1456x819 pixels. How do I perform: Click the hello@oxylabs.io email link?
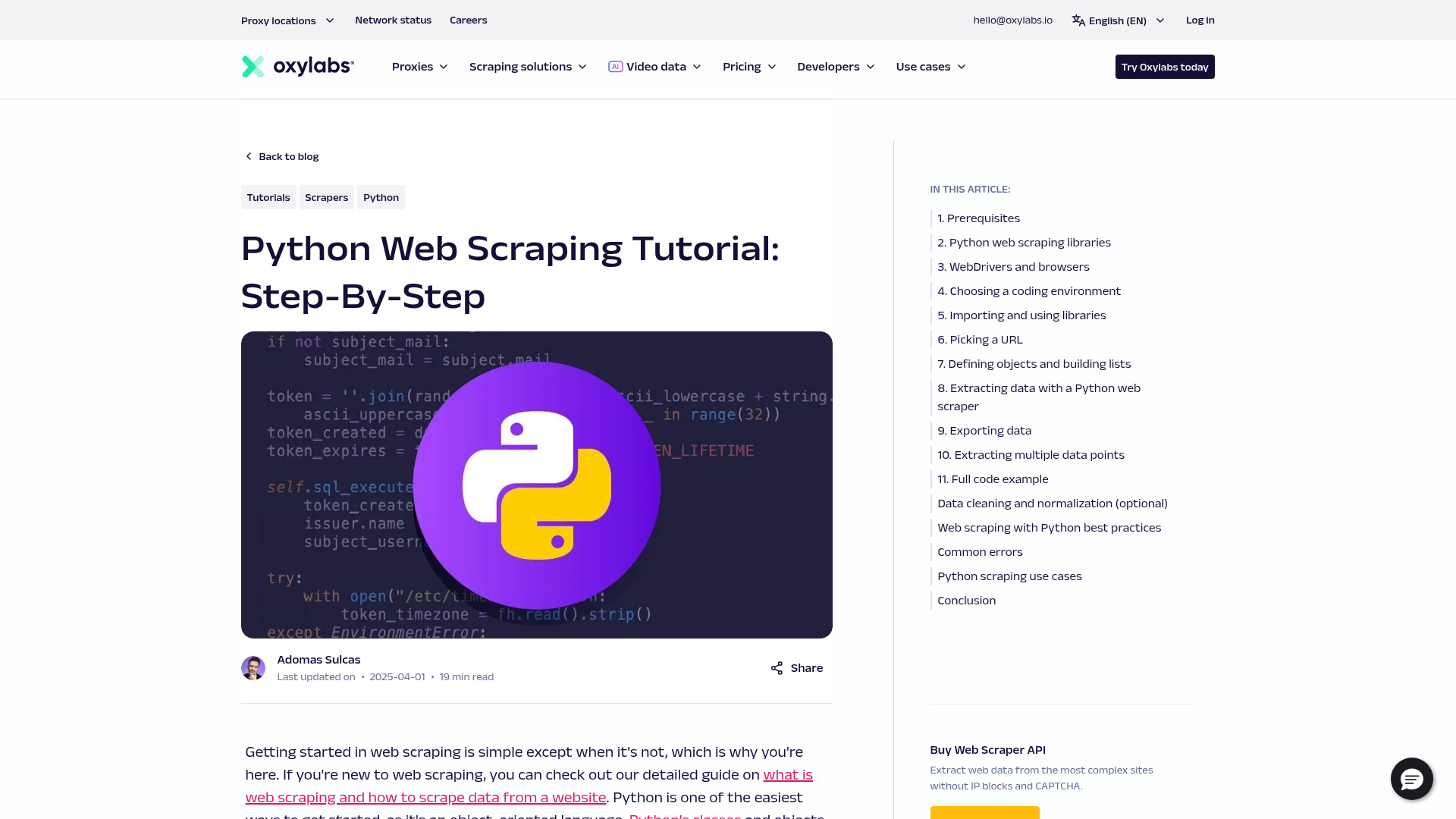coord(1012,20)
